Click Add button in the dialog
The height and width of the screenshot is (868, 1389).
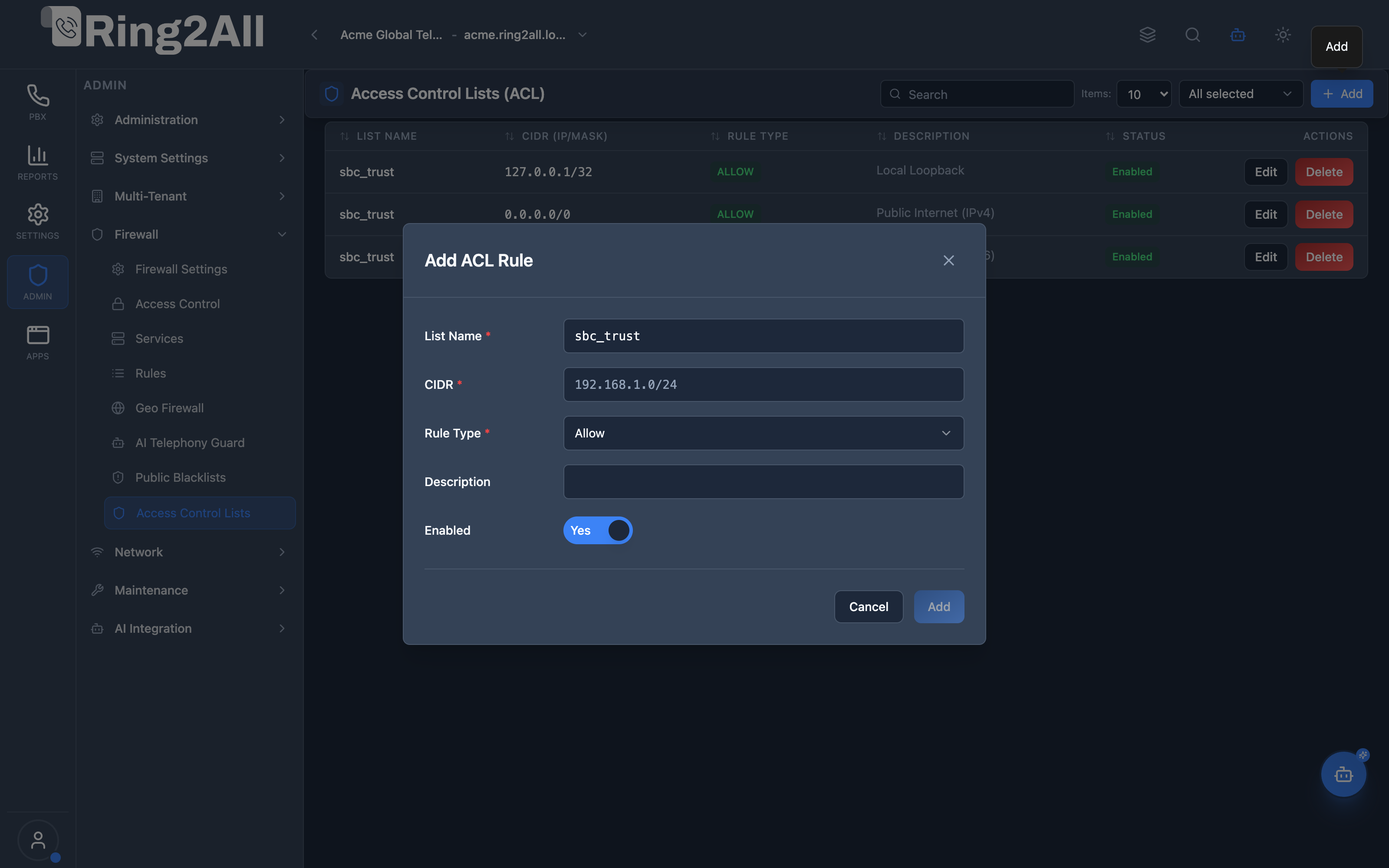pos(939,607)
